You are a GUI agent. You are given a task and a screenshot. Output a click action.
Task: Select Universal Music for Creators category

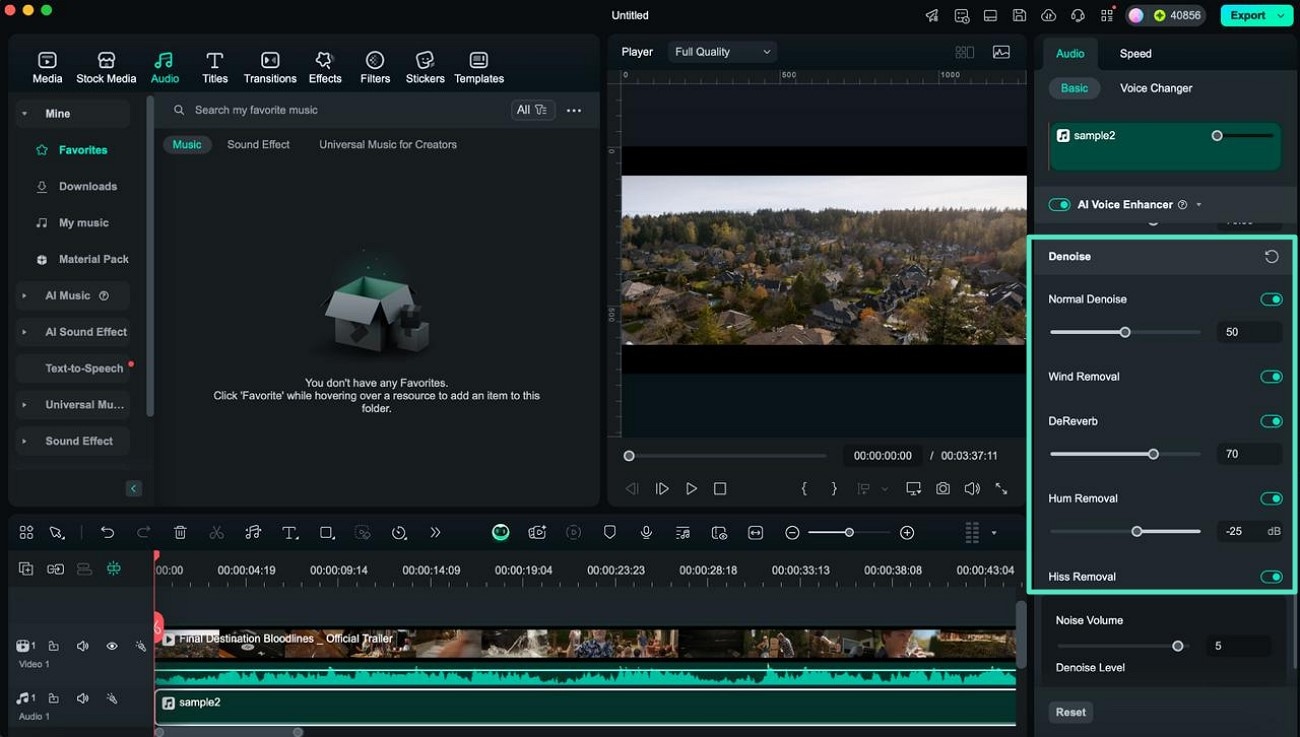click(x=388, y=145)
